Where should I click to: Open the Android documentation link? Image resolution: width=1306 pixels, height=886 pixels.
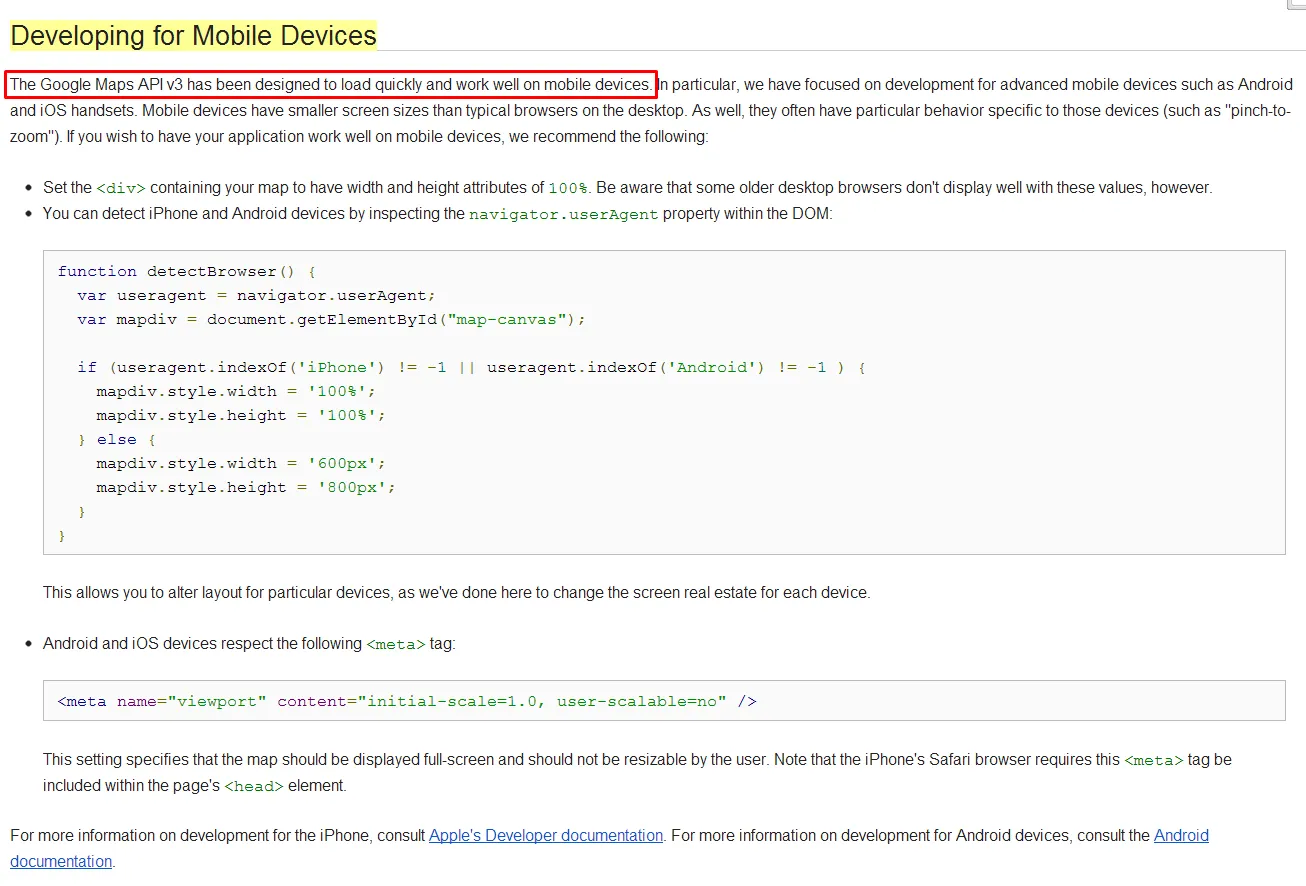(x=1181, y=835)
